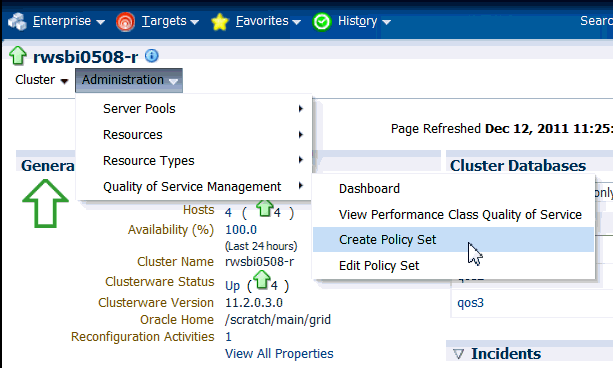Viewport: 613px width, 368px height.
Task: Click the green up arrow in Clusterware Status
Action: coord(262,280)
